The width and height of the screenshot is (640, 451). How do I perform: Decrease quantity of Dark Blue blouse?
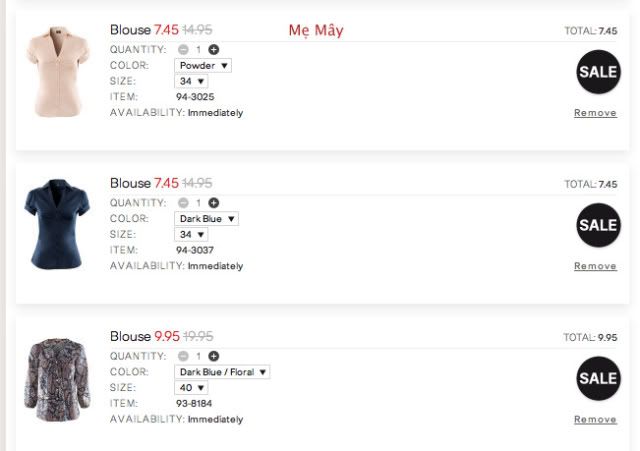183,202
